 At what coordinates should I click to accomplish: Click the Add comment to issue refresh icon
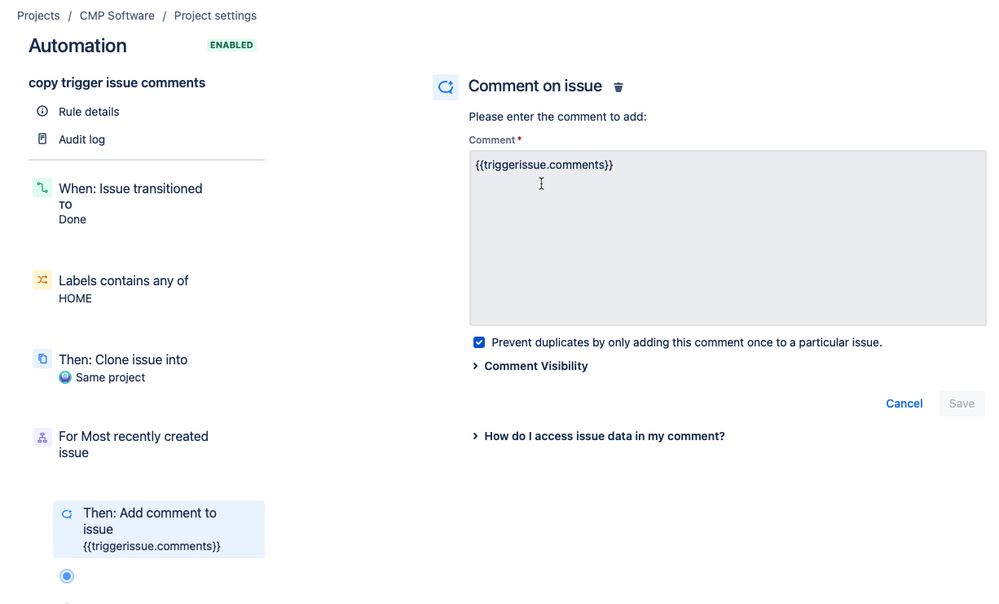[x=67, y=514]
